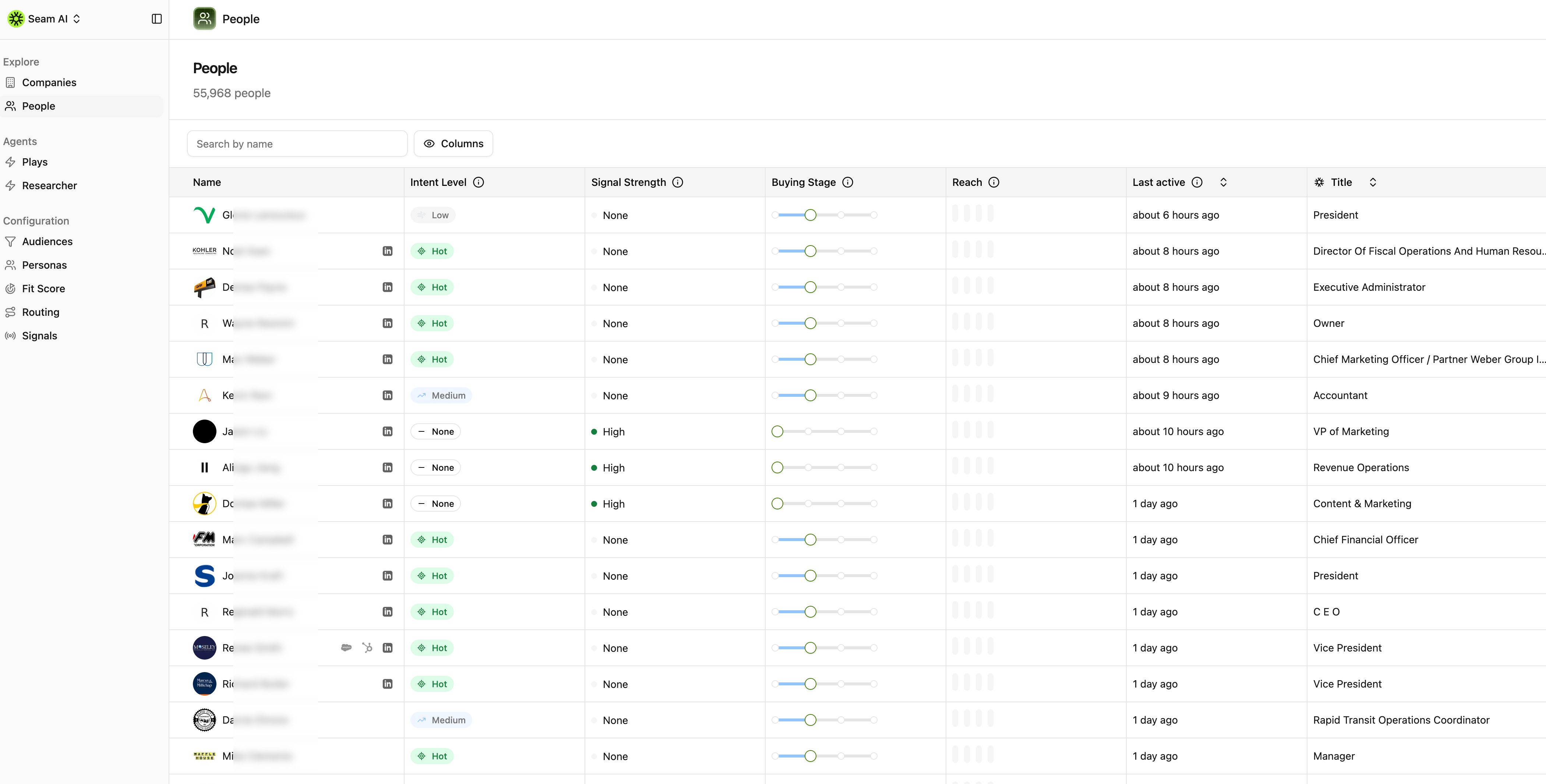Screen dimensions: 1546x784
Task: Click the Buying Stage info icon
Action: [847, 182]
